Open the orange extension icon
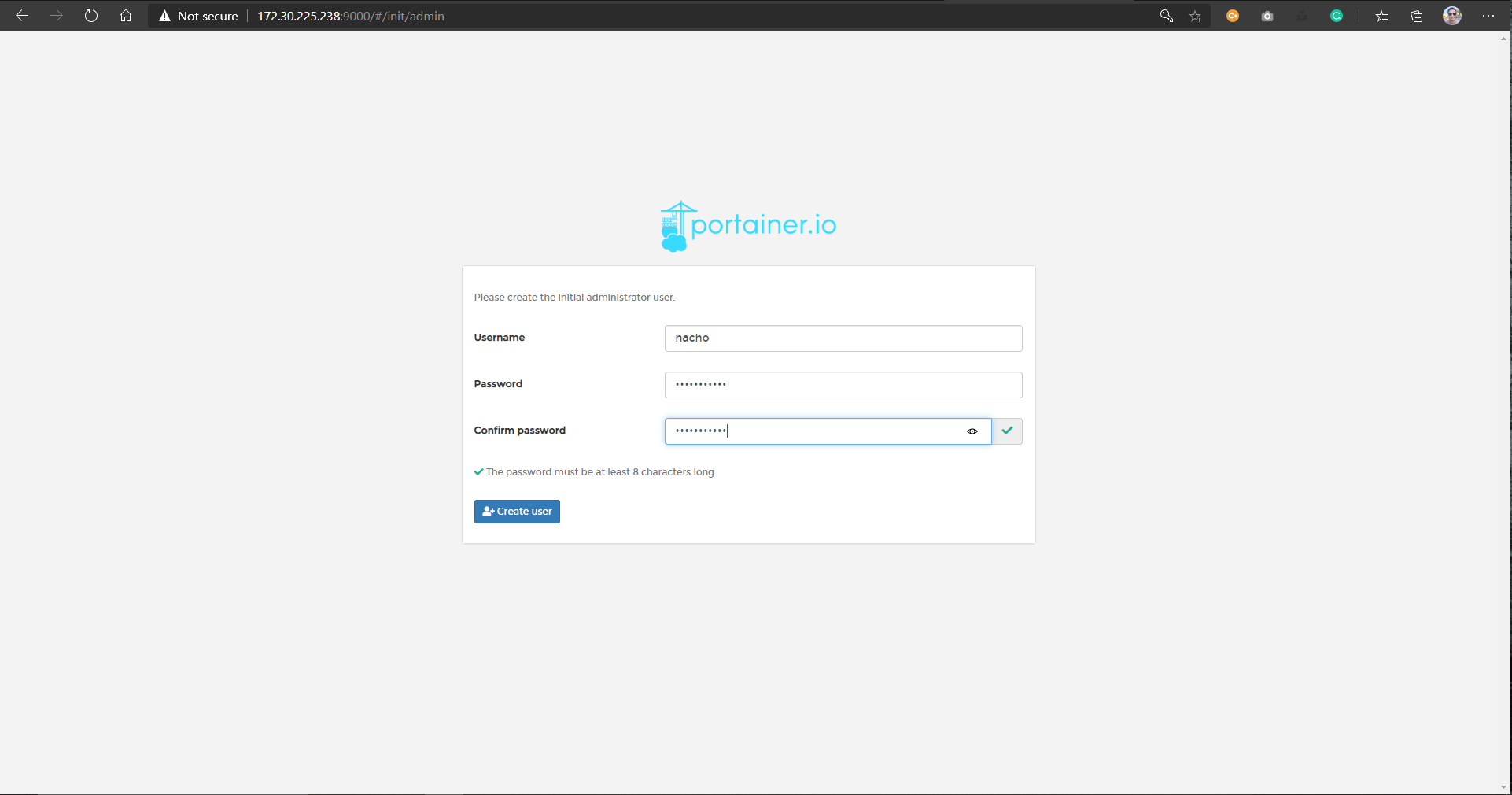The width and height of the screenshot is (1512, 795). [1233, 16]
